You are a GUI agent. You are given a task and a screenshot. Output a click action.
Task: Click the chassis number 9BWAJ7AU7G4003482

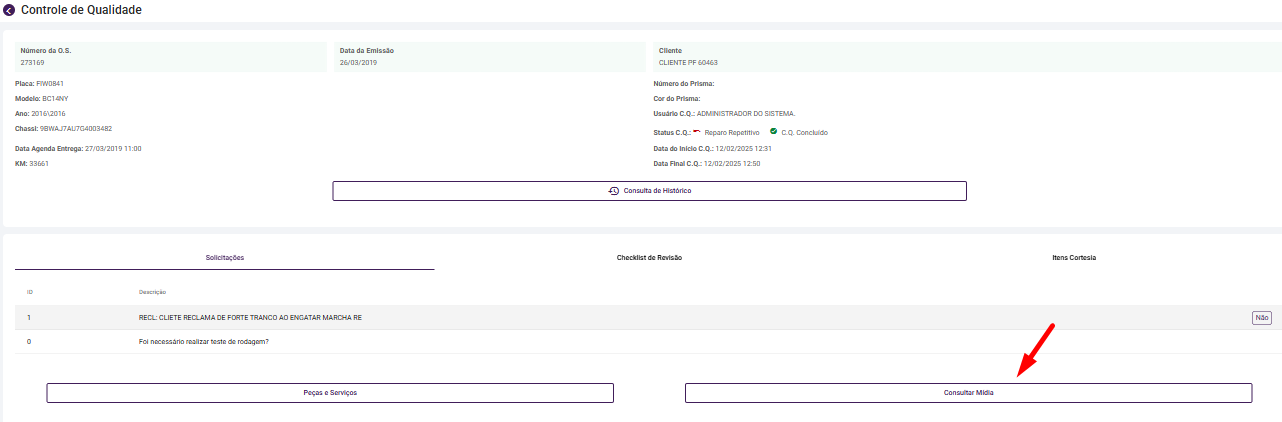click(x=76, y=129)
